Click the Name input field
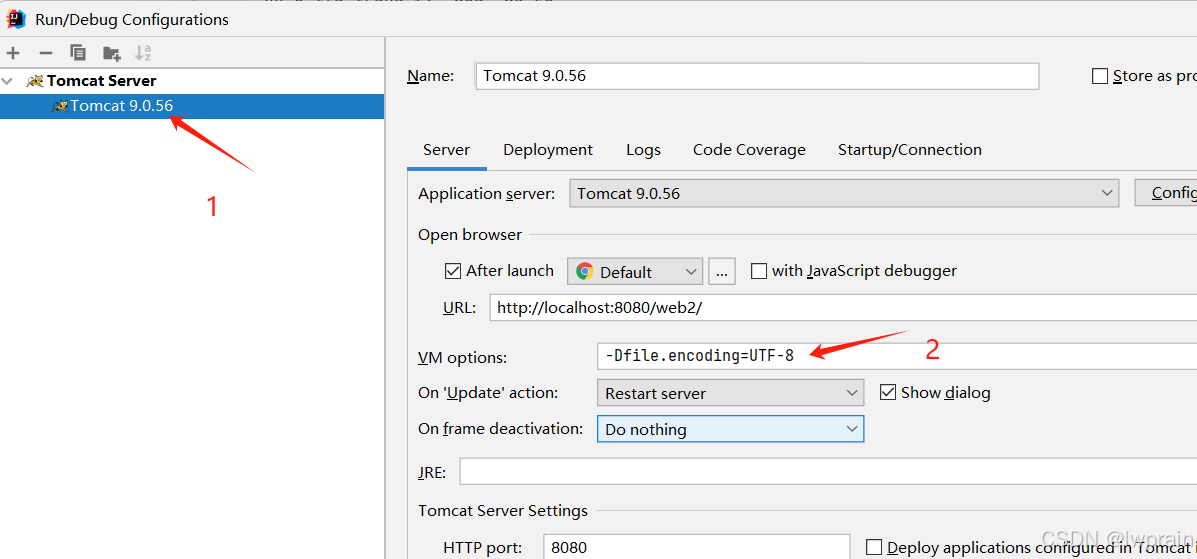The height and width of the screenshot is (559, 1197). pos(757,76)
